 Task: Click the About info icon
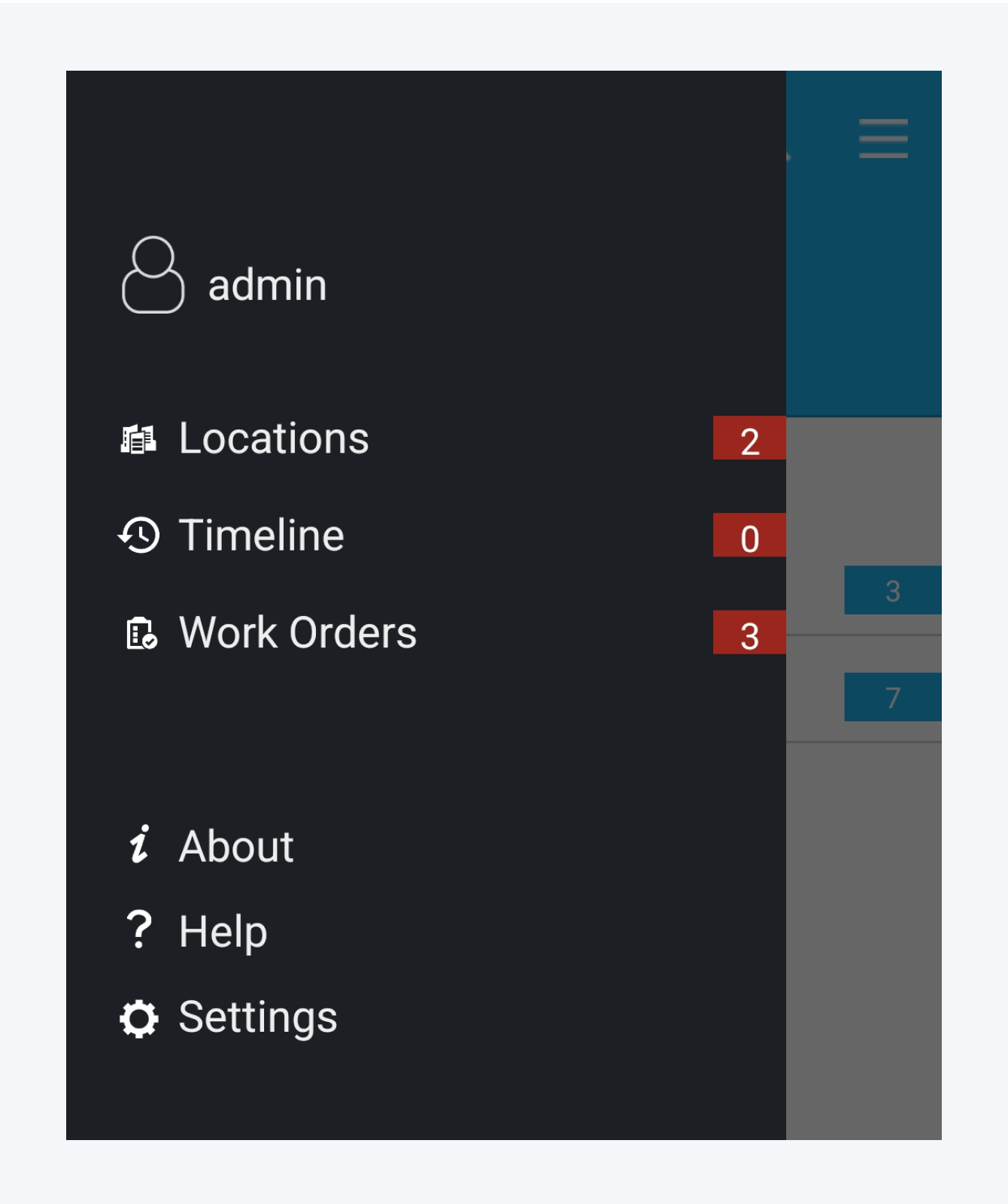click(140, 844)
